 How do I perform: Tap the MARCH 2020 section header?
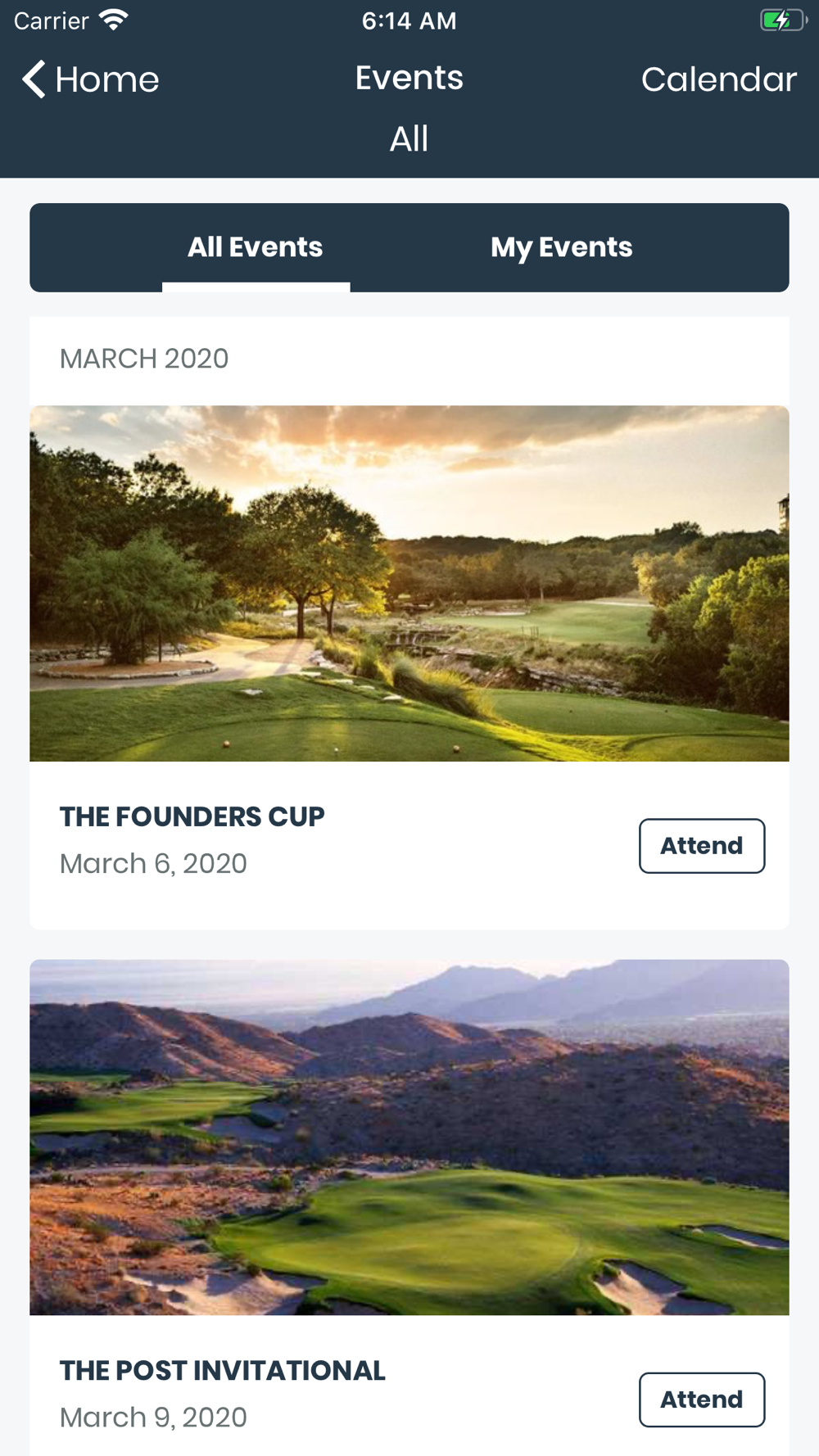point(144,359)
